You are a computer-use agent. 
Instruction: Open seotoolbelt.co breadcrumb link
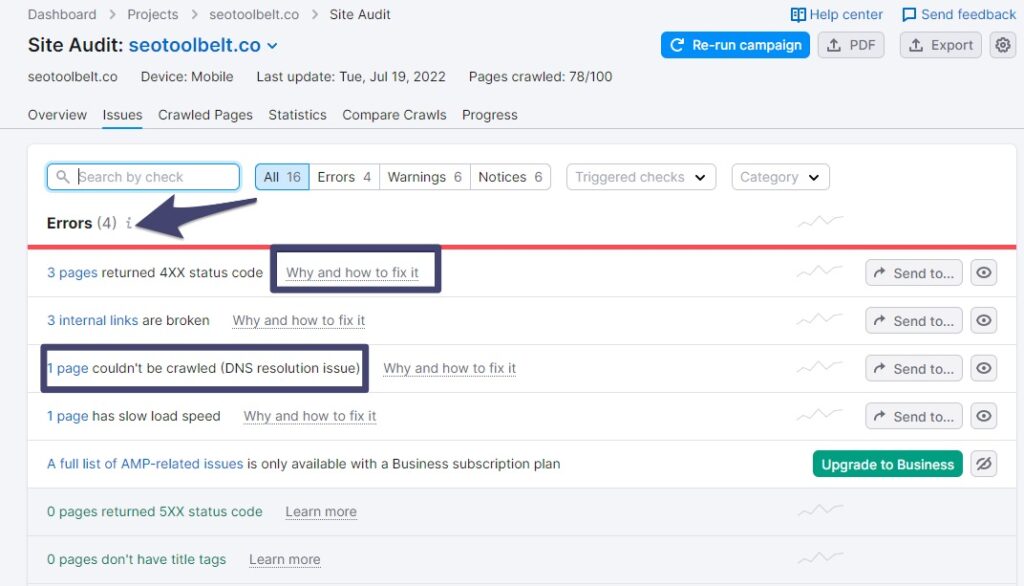click(x=254, y=14)
